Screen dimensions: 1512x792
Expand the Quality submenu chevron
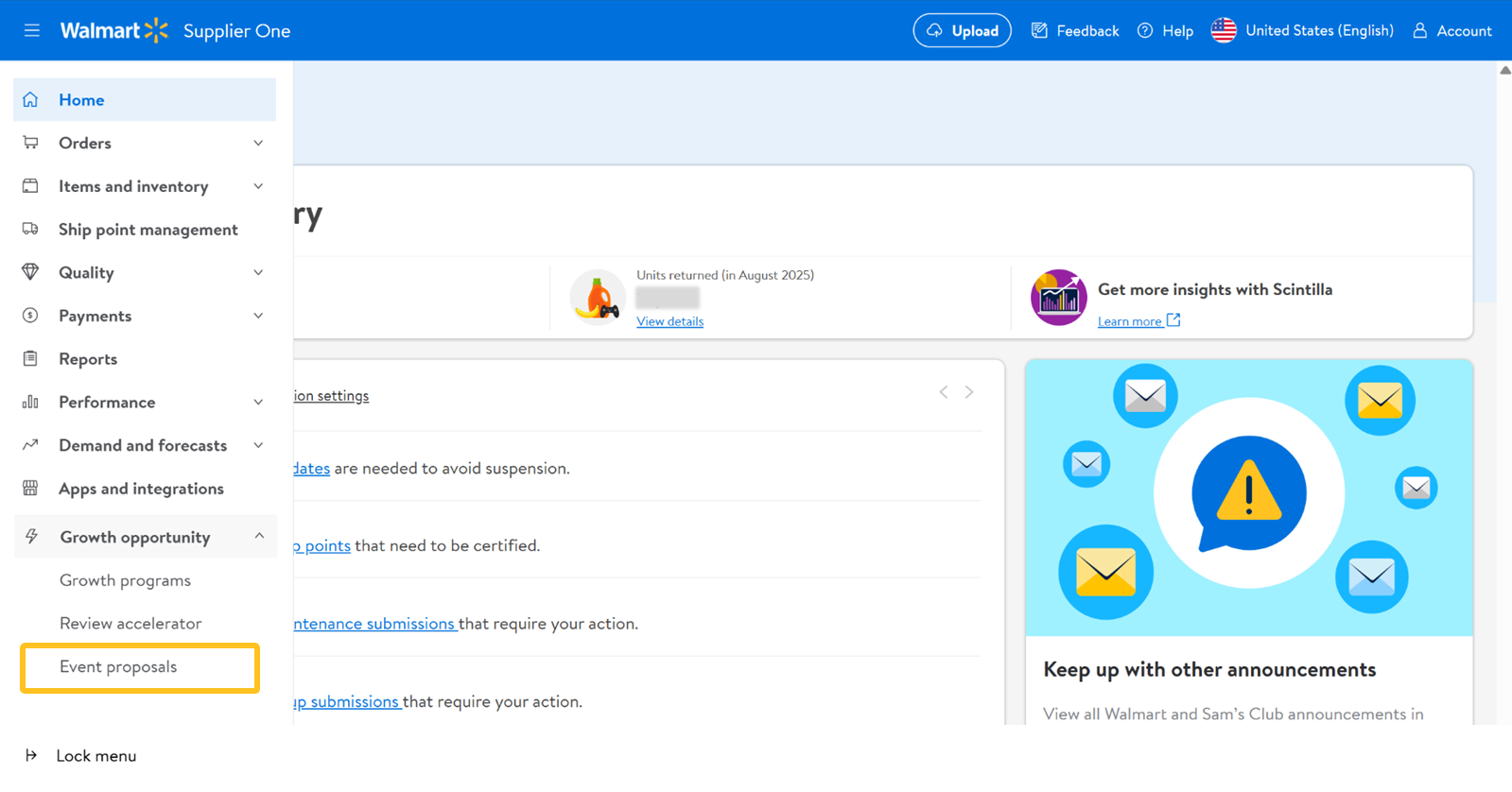(x=258, y=272)
